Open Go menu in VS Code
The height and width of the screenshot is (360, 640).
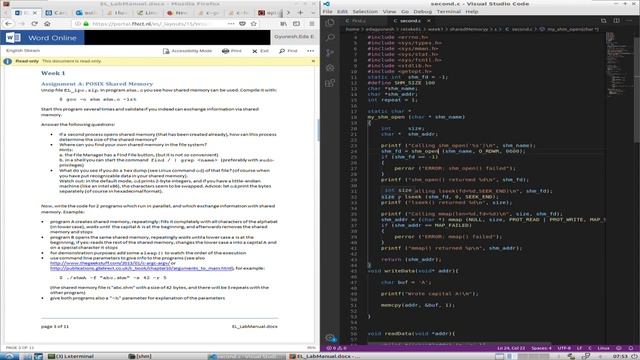click(405, 11)
